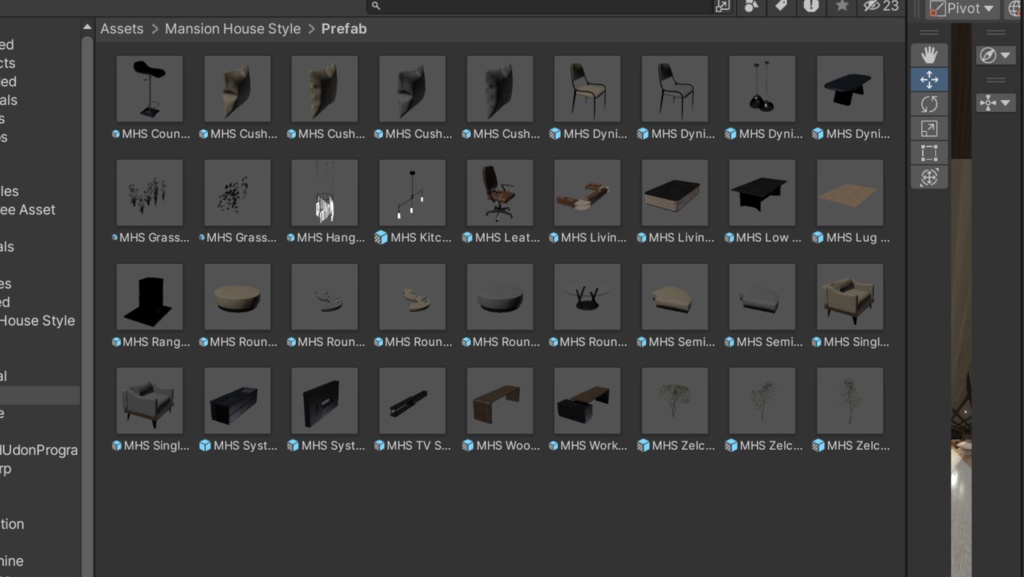The height and width of the screenshot is (577, 1024).
Task: Click the exclamation warning filter icon
Action: click(x=813, y=7)
